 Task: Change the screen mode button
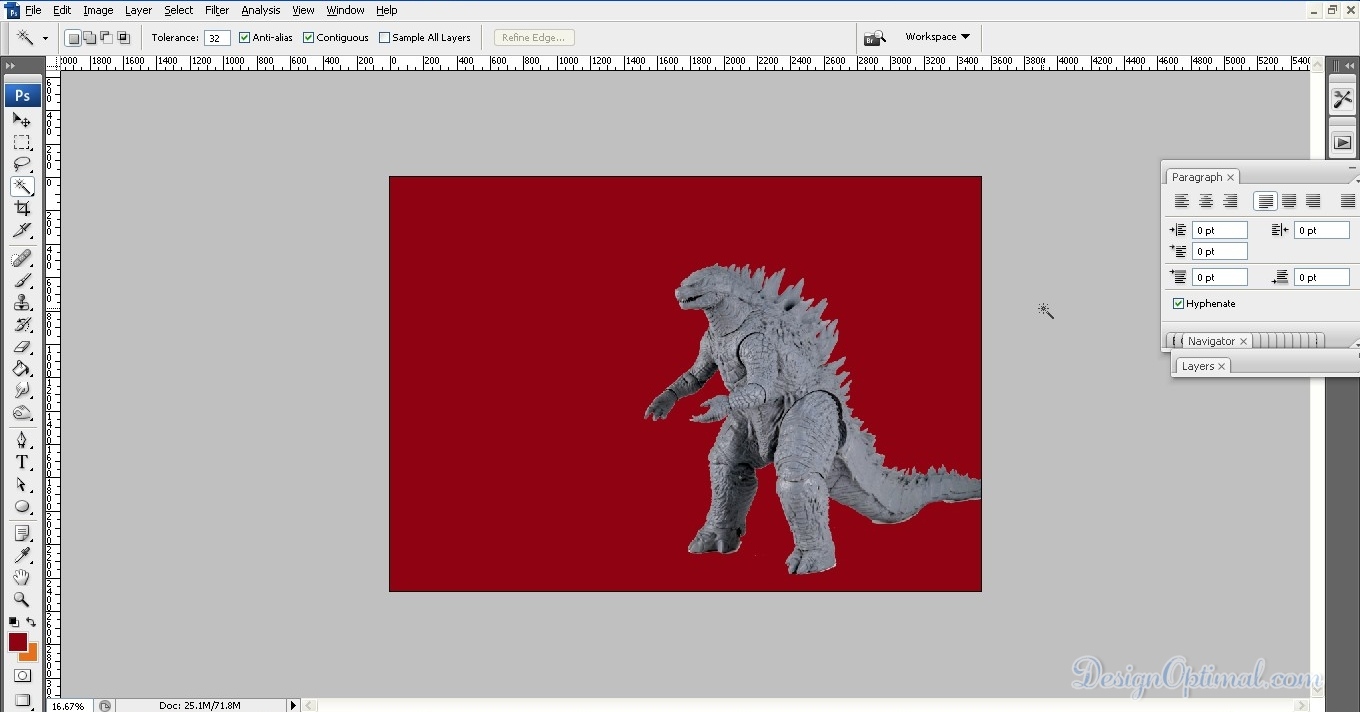22,700
